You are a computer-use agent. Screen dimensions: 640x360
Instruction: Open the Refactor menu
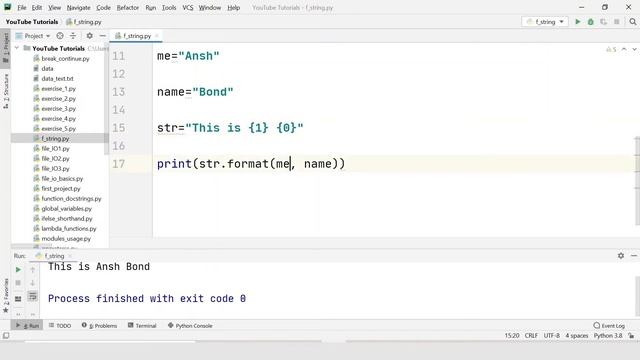point(127,7)
